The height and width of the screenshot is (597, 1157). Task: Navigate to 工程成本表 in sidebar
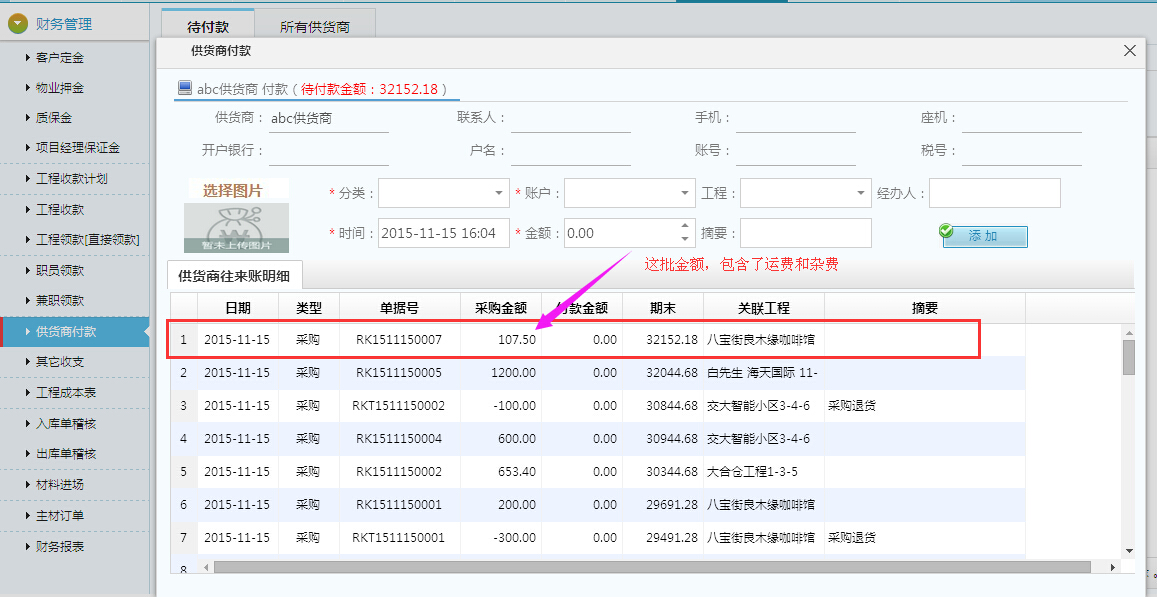[66, 393]
